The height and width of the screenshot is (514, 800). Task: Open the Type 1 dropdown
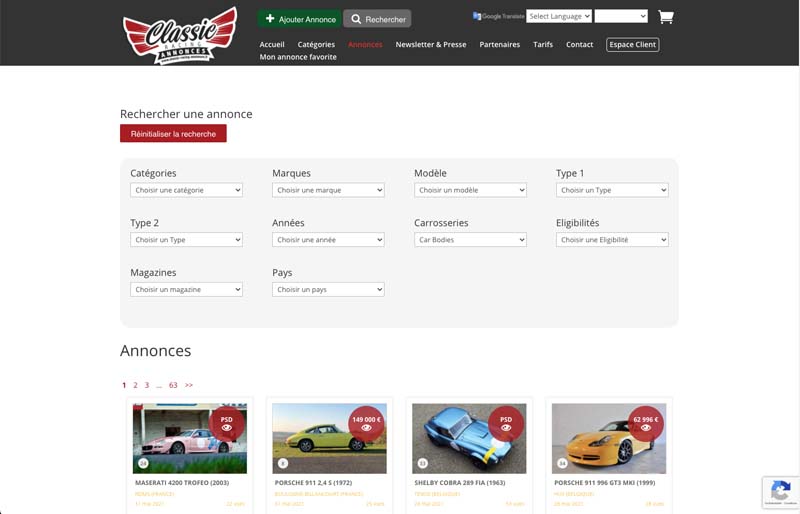tap(612, 190)
